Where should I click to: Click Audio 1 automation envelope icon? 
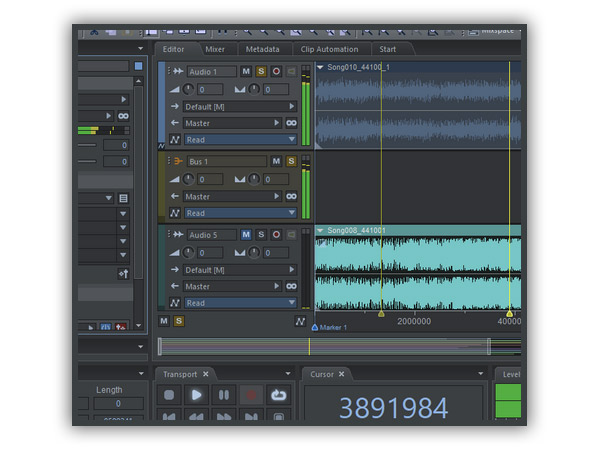click(175, 140)
